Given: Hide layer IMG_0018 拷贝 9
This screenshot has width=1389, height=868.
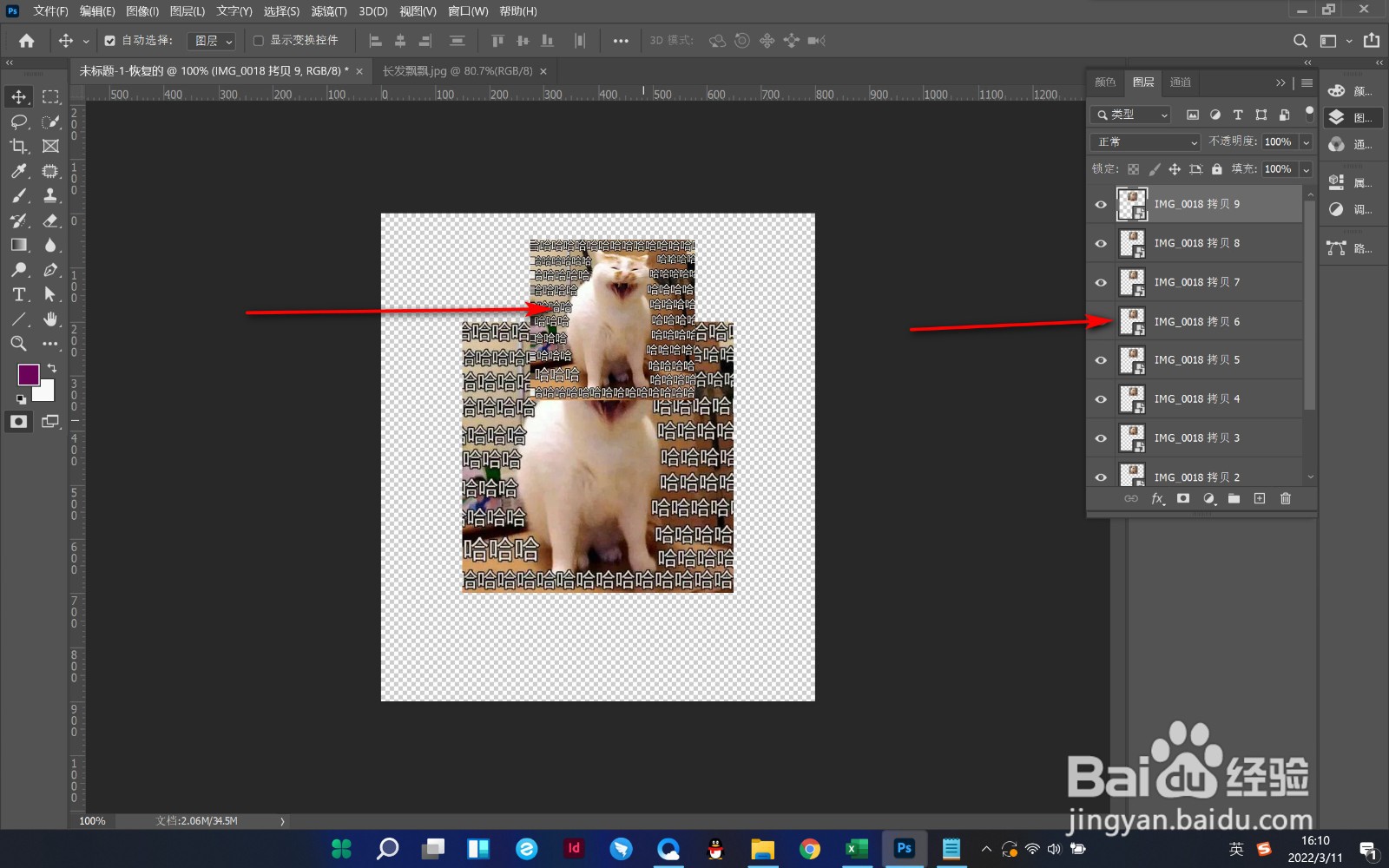Looking at the screenshot, I should [1101, 205].
